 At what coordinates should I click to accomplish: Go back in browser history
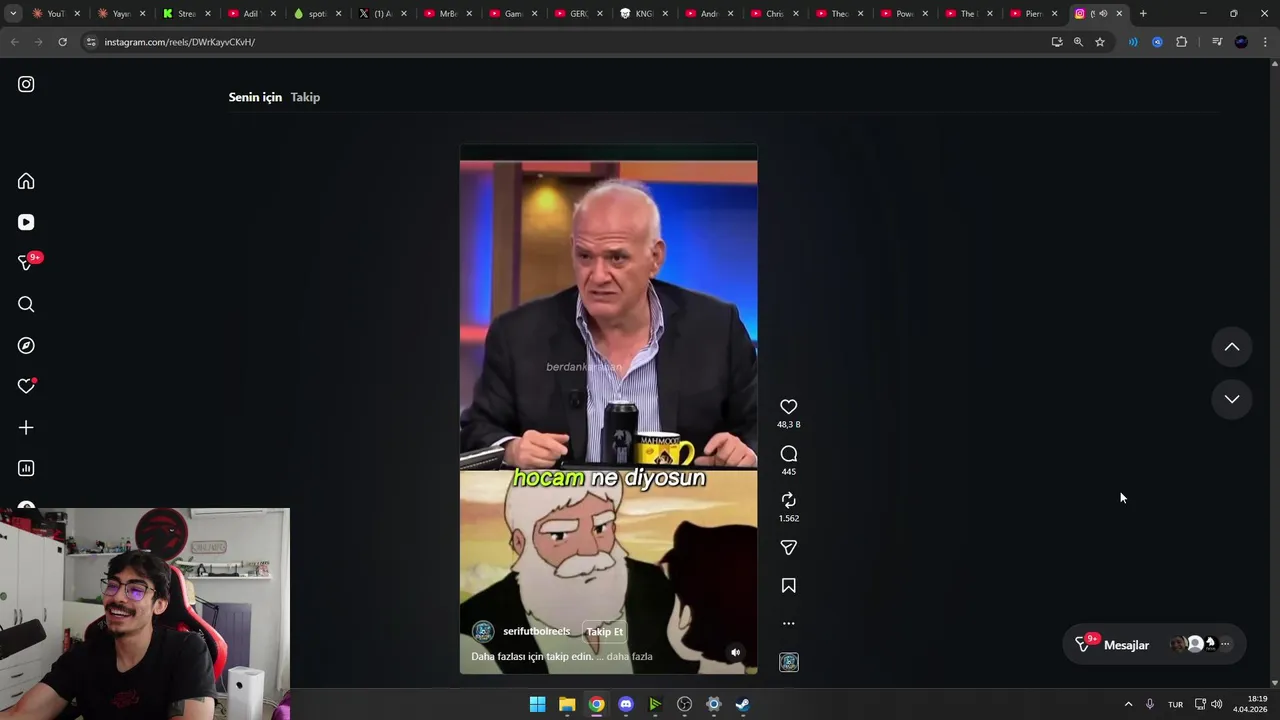click(14, 42)
